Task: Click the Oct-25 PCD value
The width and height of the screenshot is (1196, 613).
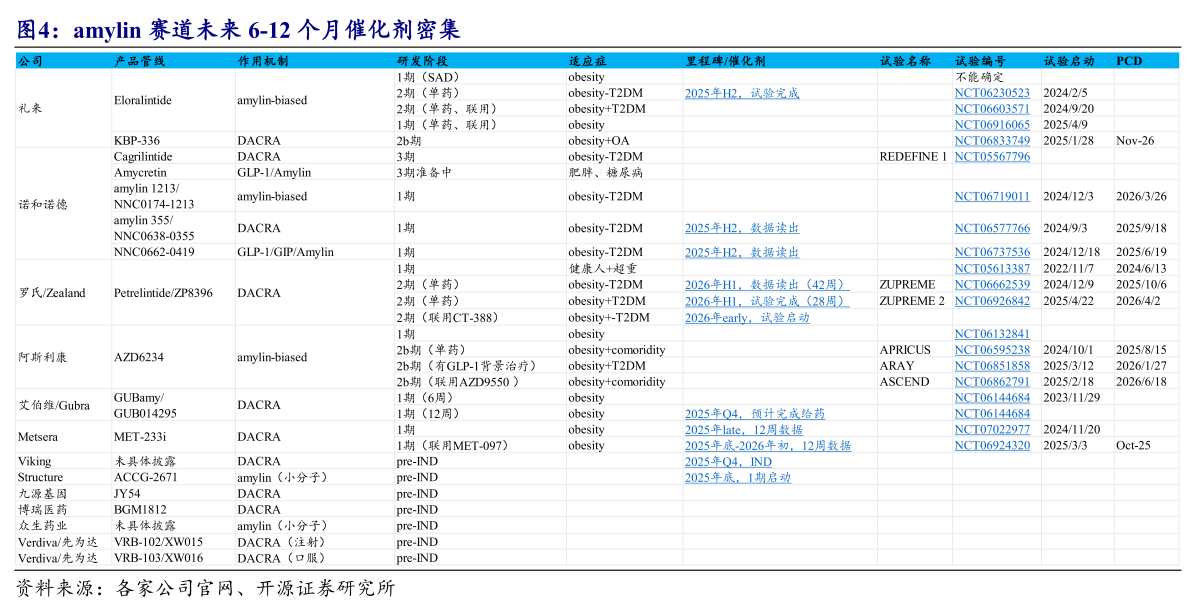Action: [1133, 446]
